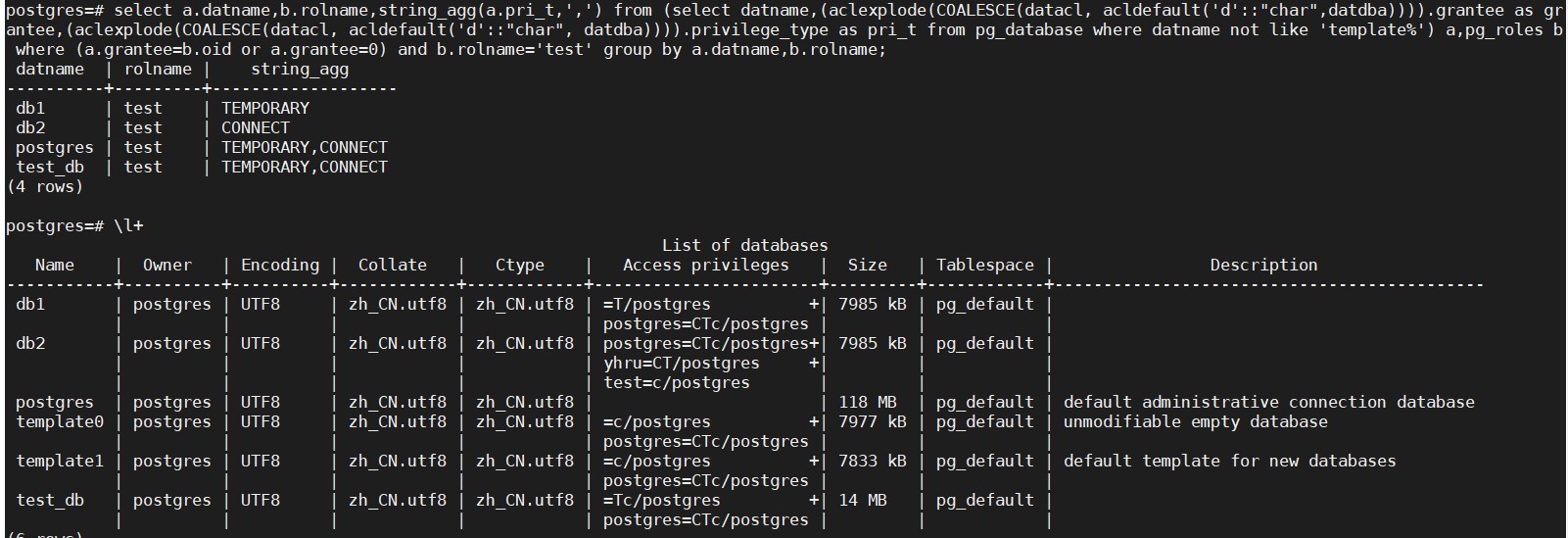Click the "14 MB" size value
The width and height of the screenshot is (1568, 538).
(x=863, y=500)
